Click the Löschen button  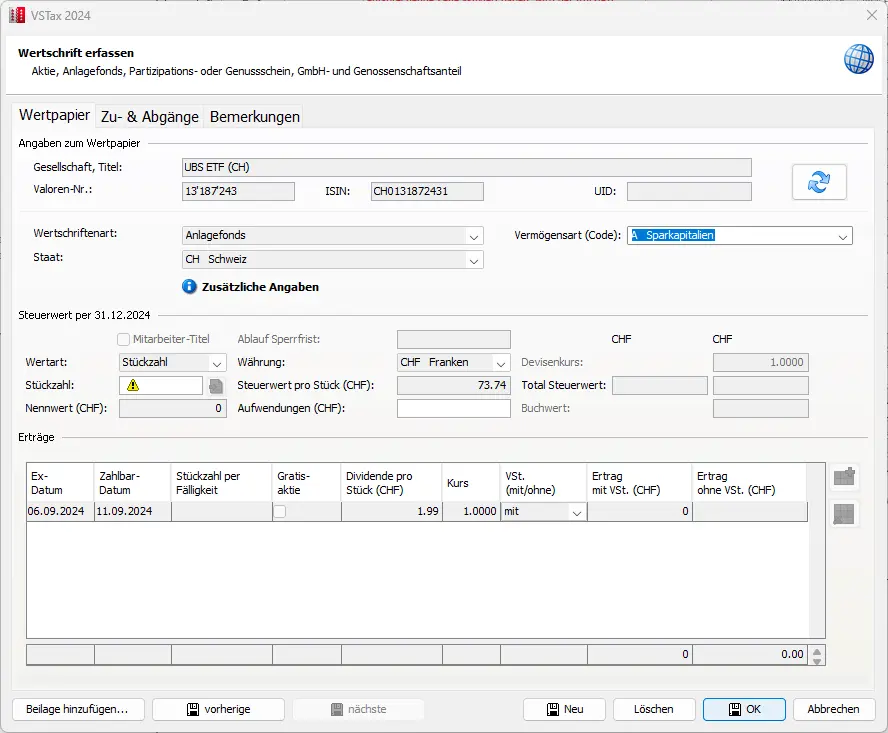click(653, 709)
